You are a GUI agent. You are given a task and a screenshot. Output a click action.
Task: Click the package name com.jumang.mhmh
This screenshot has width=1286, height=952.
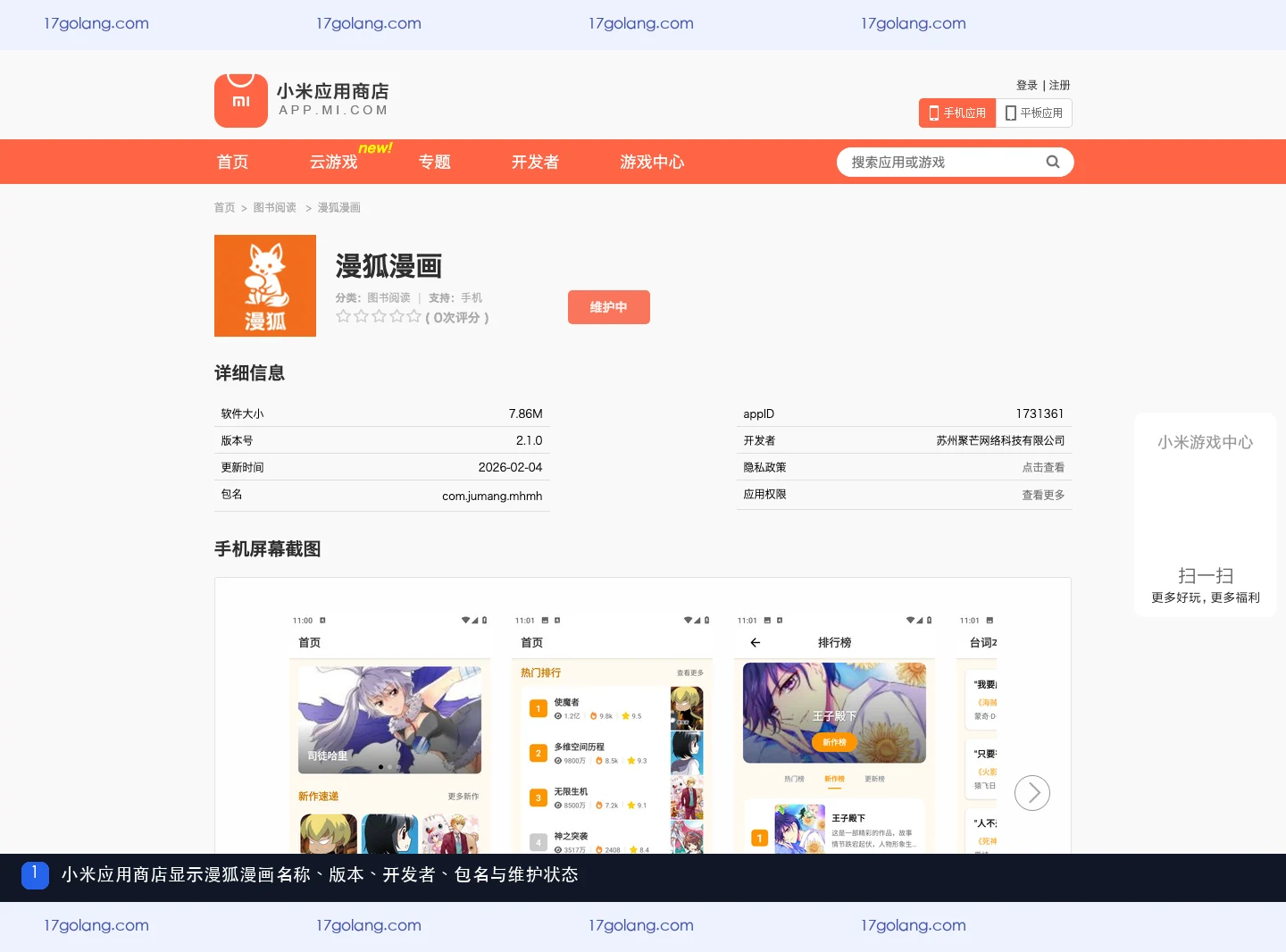[492, 496]
